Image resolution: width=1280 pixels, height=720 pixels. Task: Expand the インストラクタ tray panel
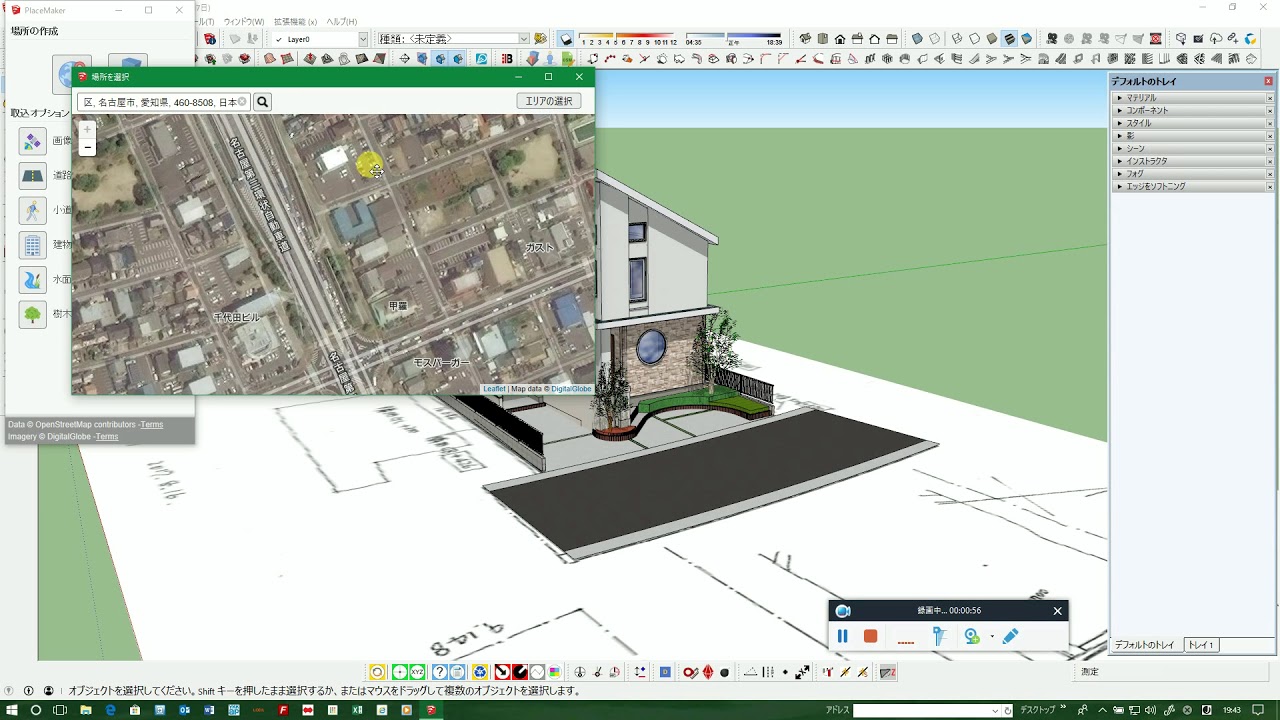pyautogui.click(x=1192, y=161)
